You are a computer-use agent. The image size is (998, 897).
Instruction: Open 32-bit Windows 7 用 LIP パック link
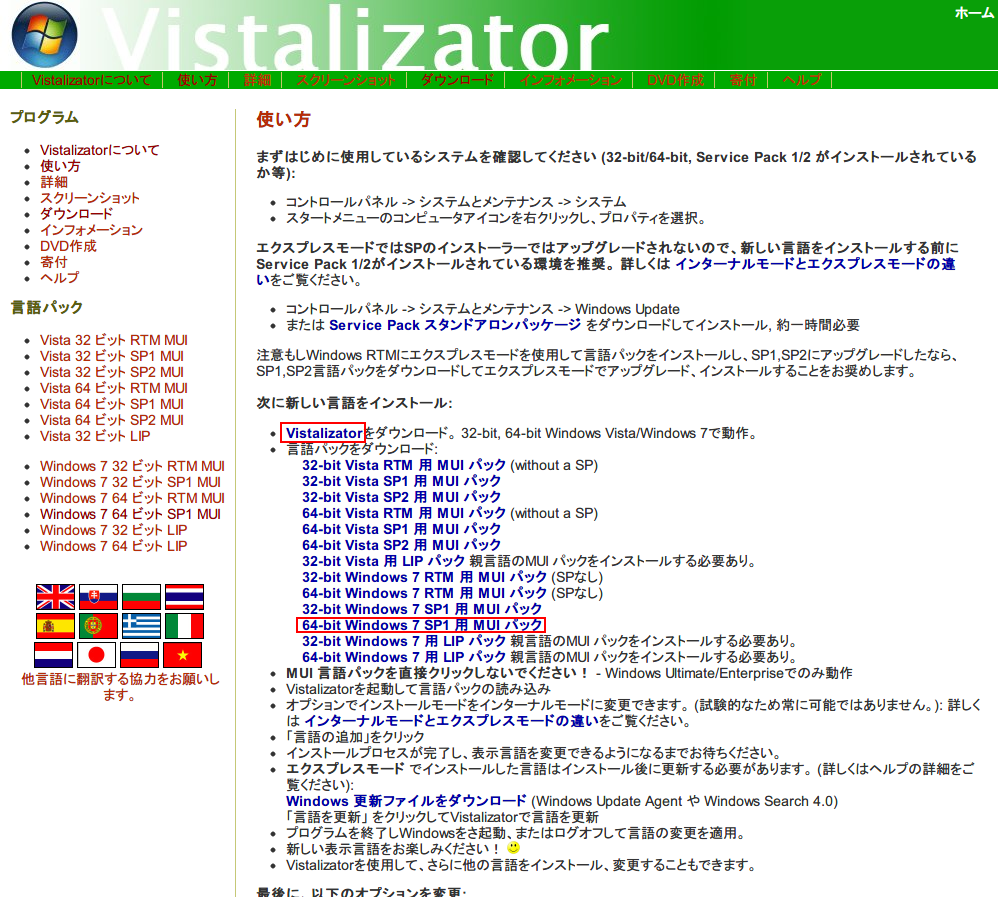pyautogui.click(x=404, y=641)
